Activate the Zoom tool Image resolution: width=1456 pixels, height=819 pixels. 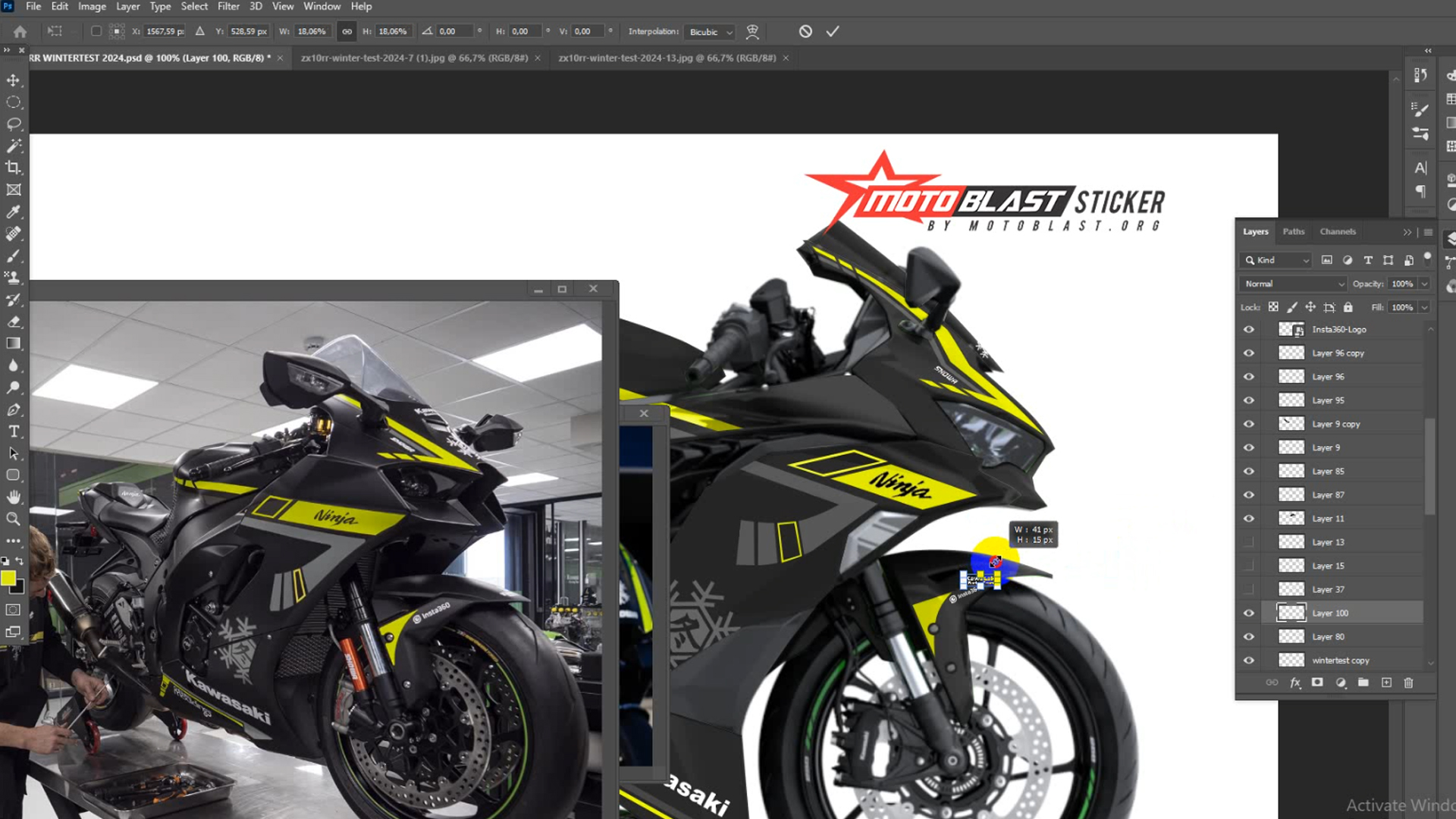14,519
